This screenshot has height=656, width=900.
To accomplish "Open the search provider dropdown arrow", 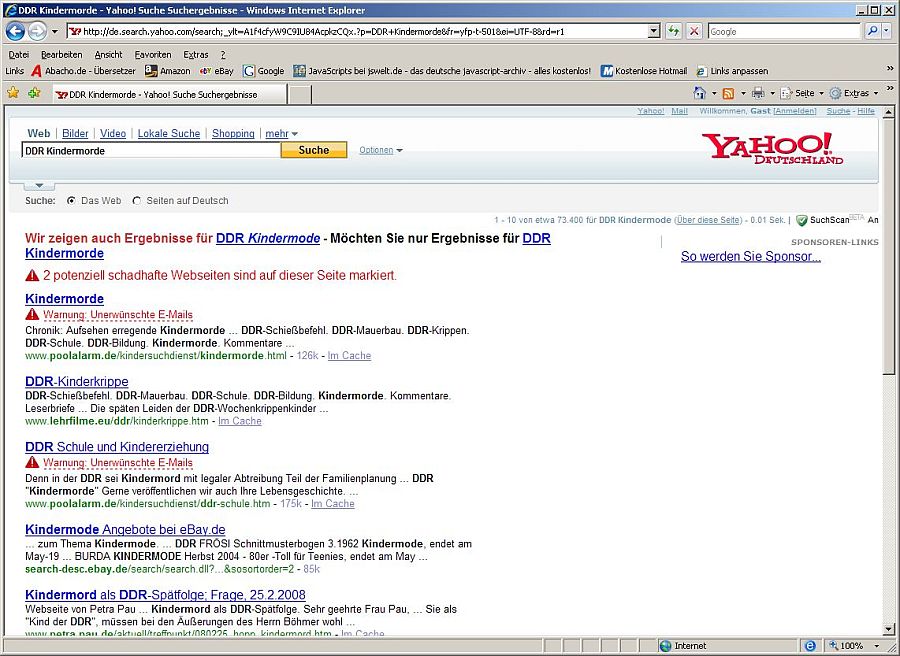I will tap(887, 32).
